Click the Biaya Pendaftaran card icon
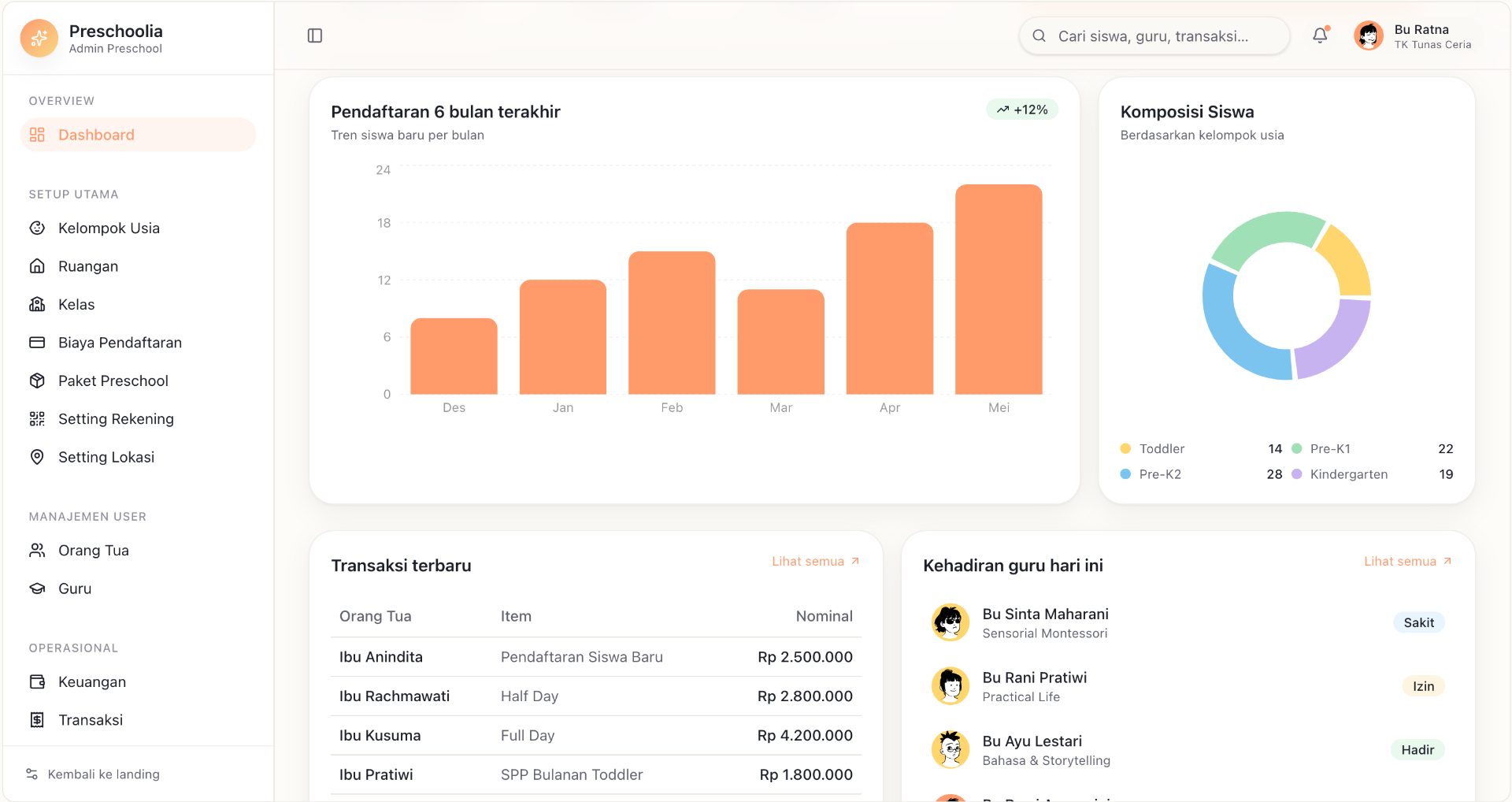 [37, 343]
